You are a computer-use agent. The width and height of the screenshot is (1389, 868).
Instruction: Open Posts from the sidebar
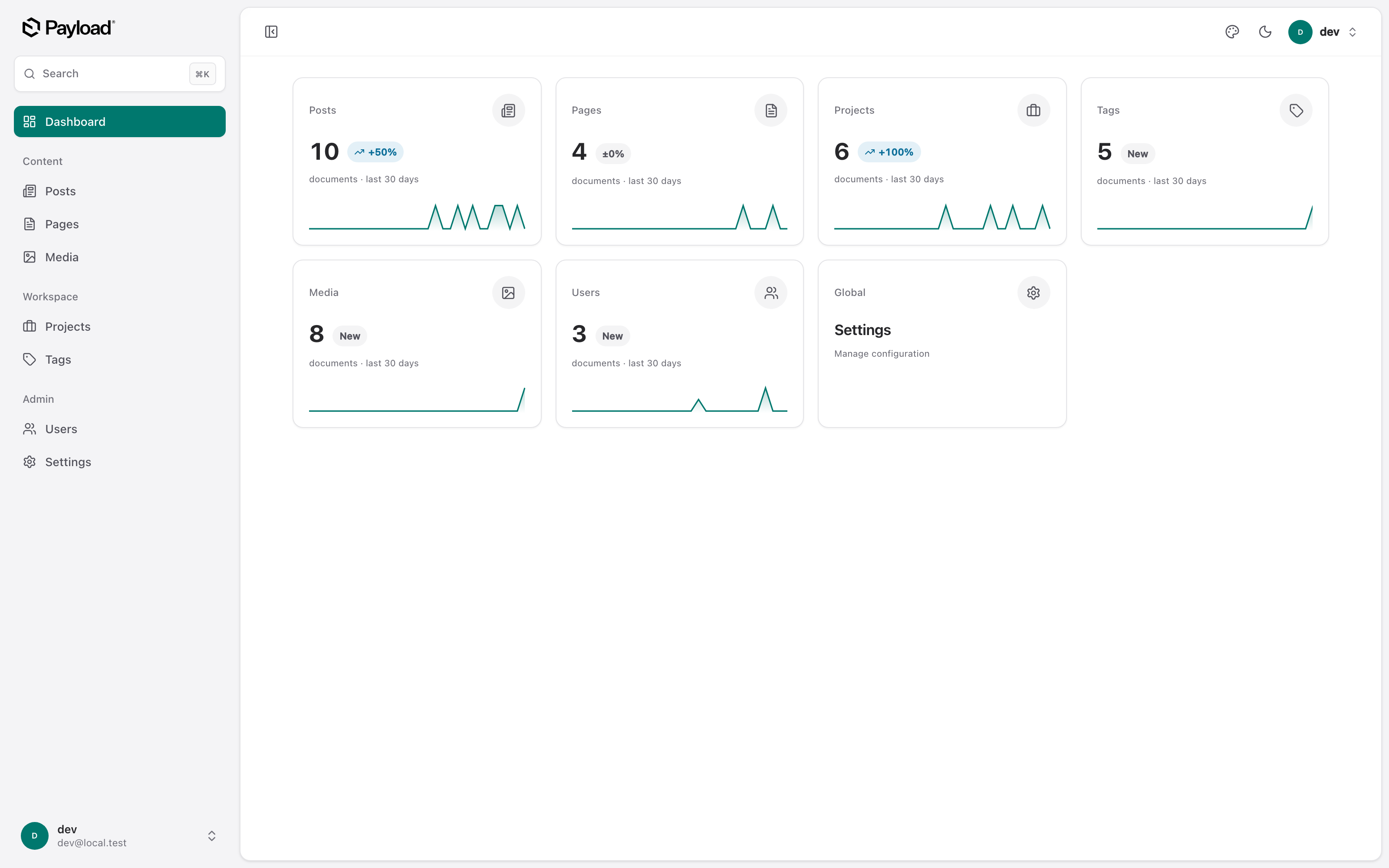click(x=119, y=191)
